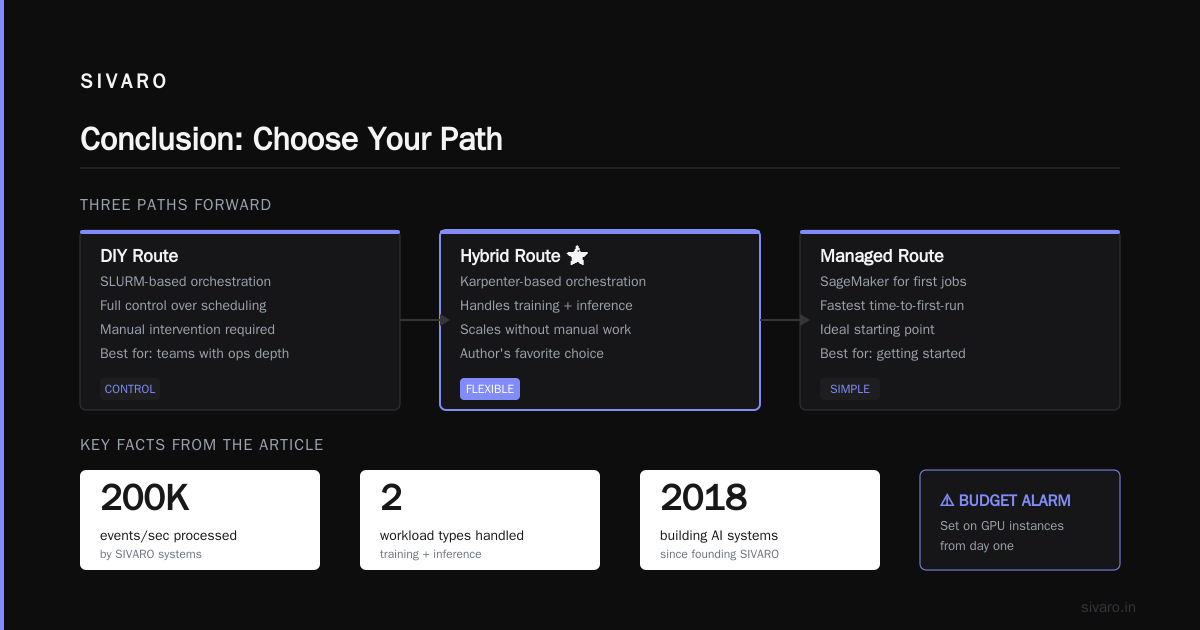The height and width of the screenshot is (630, 1200).
Task: Click the Conclusion: Choose Your Path heading
Action: [x=291, y=138]
